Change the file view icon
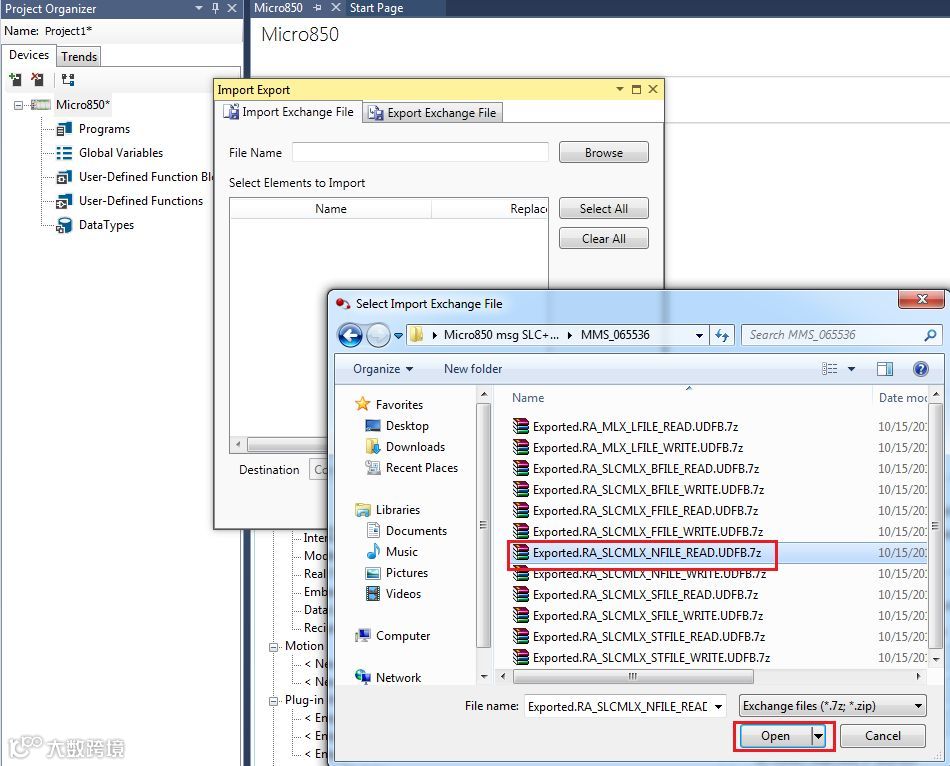The image size is (950, 766). pyautogui.click(x=829, y=368)
